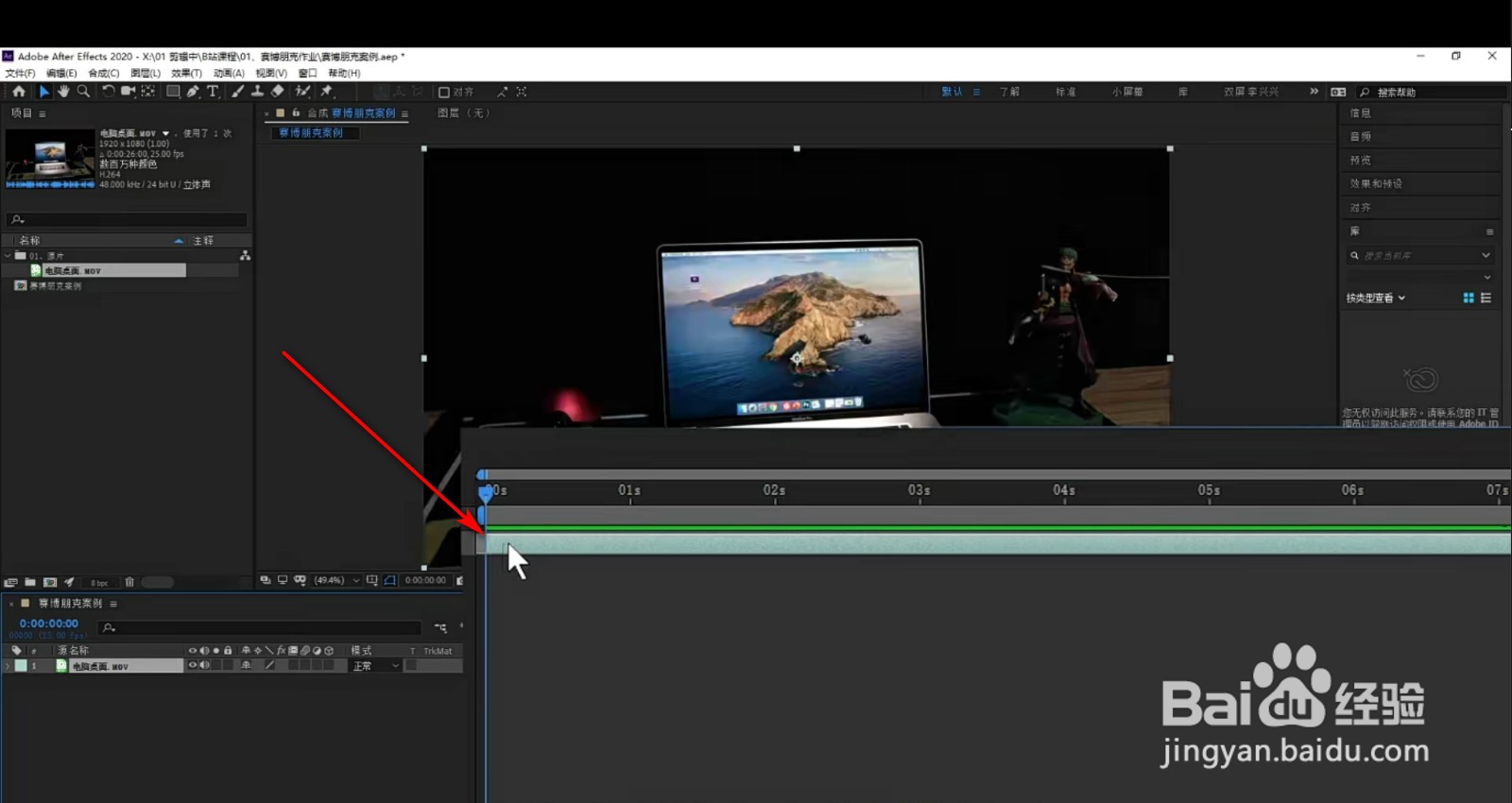Select the Brush tool
The width and height of the screenshot is (1512, 803).
pyautogui.click(x=237, y=92)
